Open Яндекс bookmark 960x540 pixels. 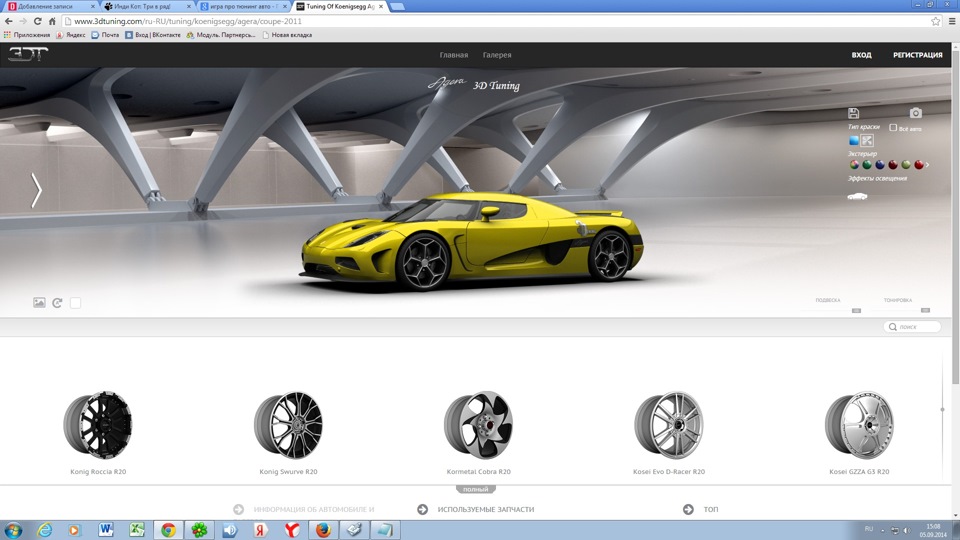click(x=71, y=35)
